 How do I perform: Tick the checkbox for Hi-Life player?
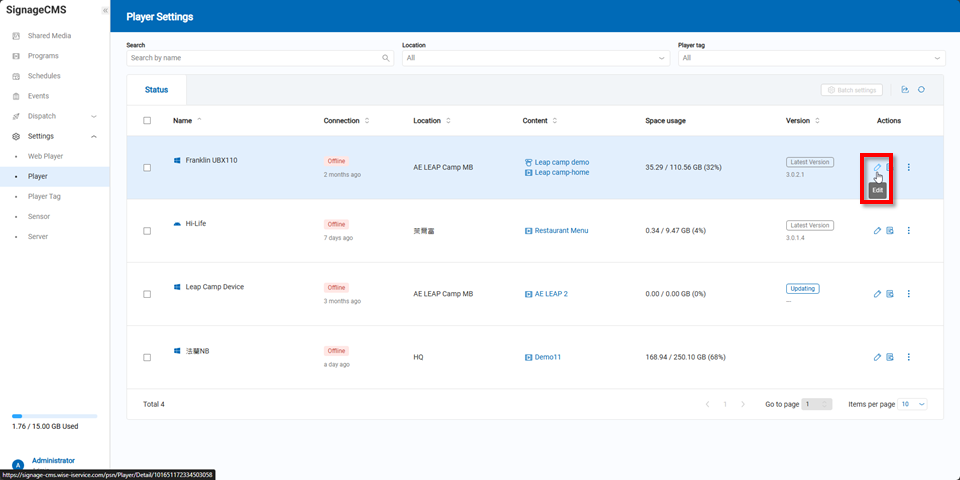[x=147, y=231]
